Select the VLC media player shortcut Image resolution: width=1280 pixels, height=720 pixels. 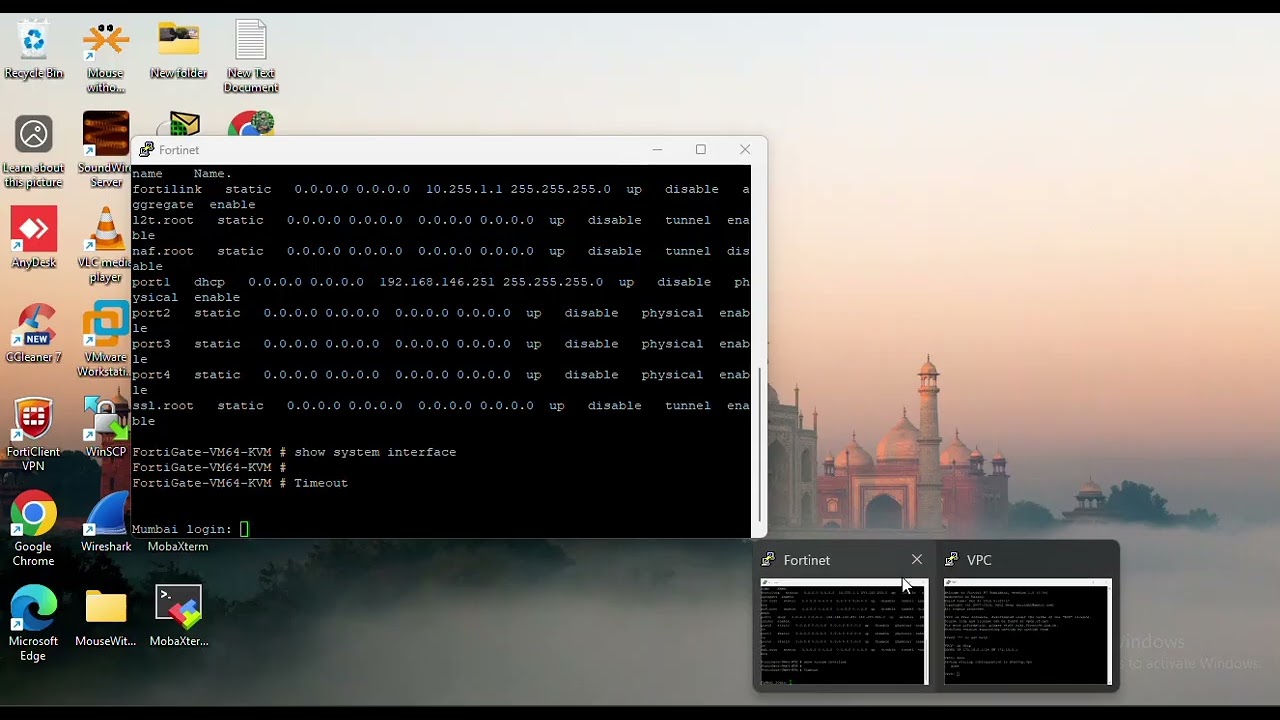pos(106,245)
